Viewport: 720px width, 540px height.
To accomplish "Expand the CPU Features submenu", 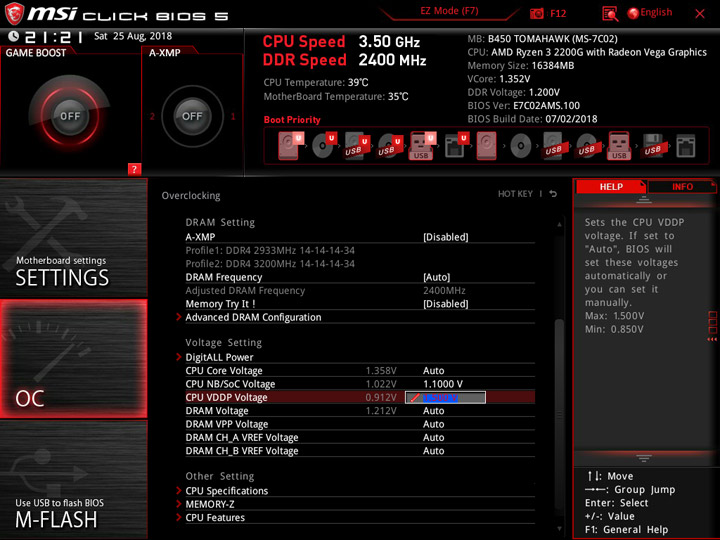I will [x=215, y=518].
